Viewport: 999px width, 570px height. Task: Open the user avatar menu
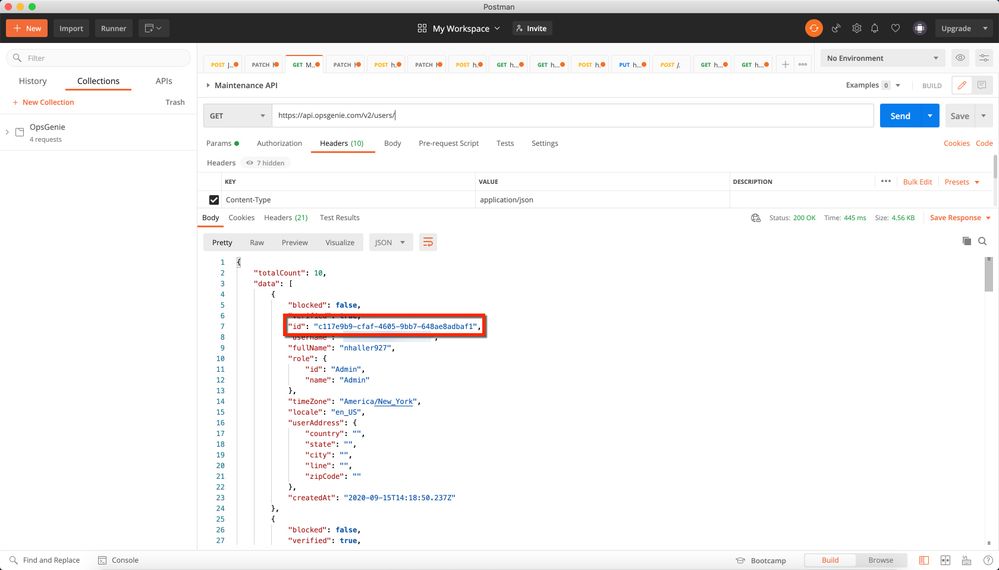[919, 28]
